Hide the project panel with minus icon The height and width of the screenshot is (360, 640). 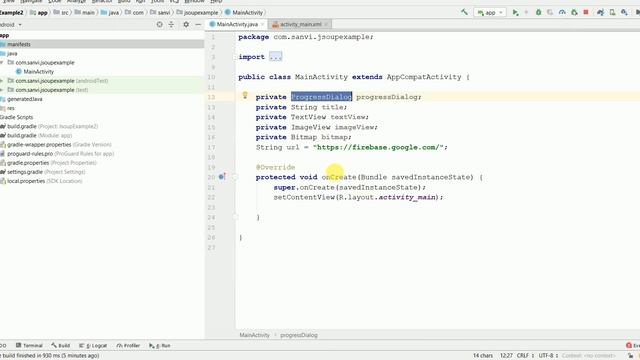[x=198, y=24]
